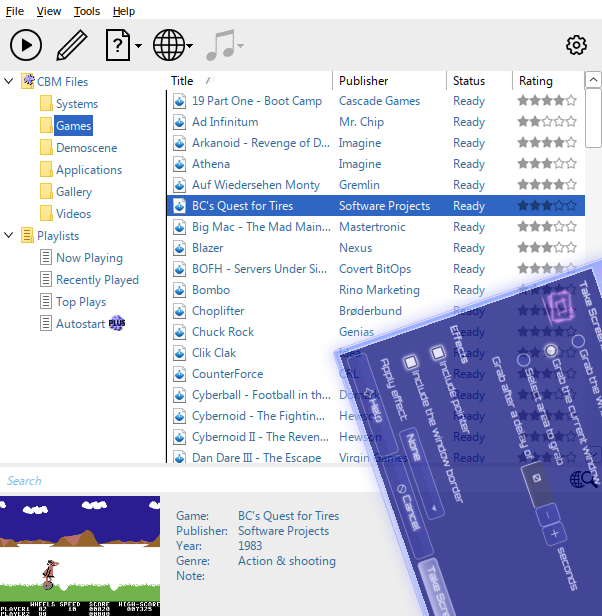
Task: Sort by the Rating column header
Action: [x=549, y=81]
